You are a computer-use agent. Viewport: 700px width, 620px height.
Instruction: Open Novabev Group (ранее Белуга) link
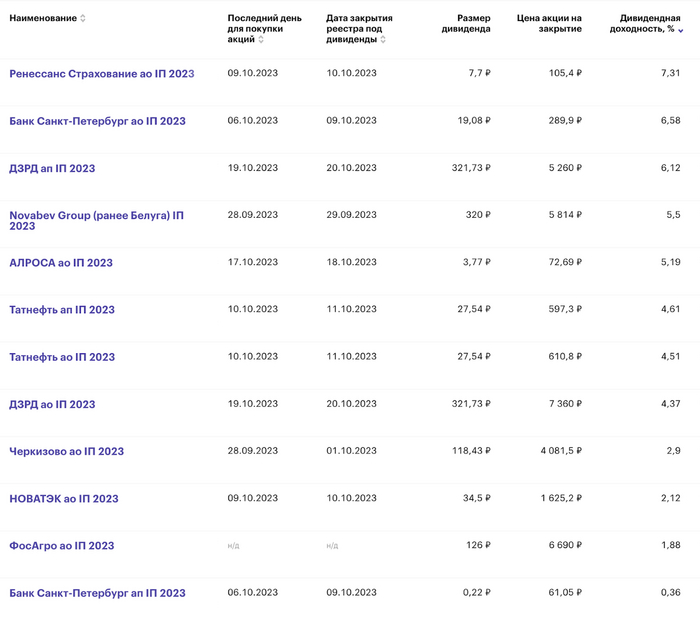96,215
